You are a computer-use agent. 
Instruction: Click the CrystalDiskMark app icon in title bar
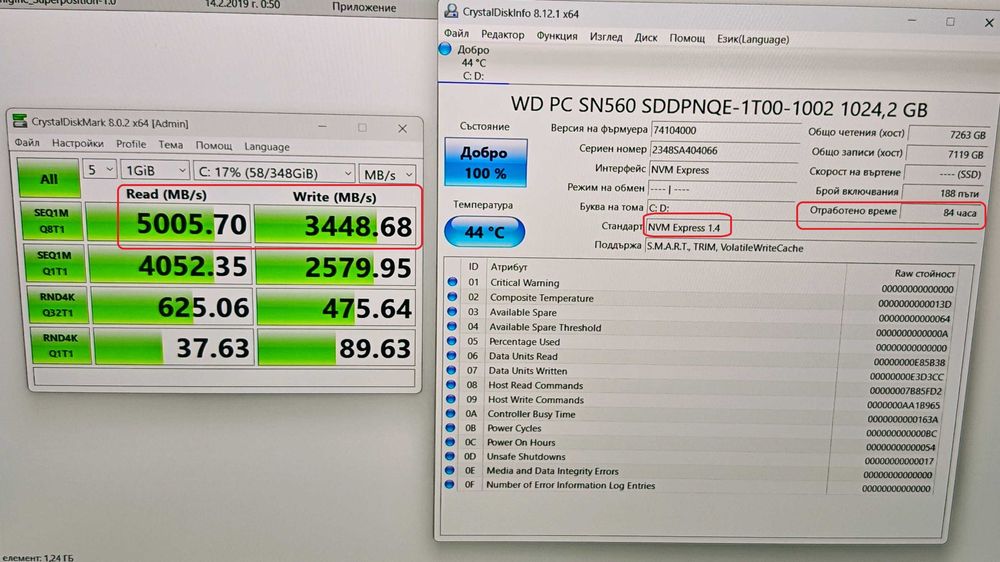tap(20, 121)
